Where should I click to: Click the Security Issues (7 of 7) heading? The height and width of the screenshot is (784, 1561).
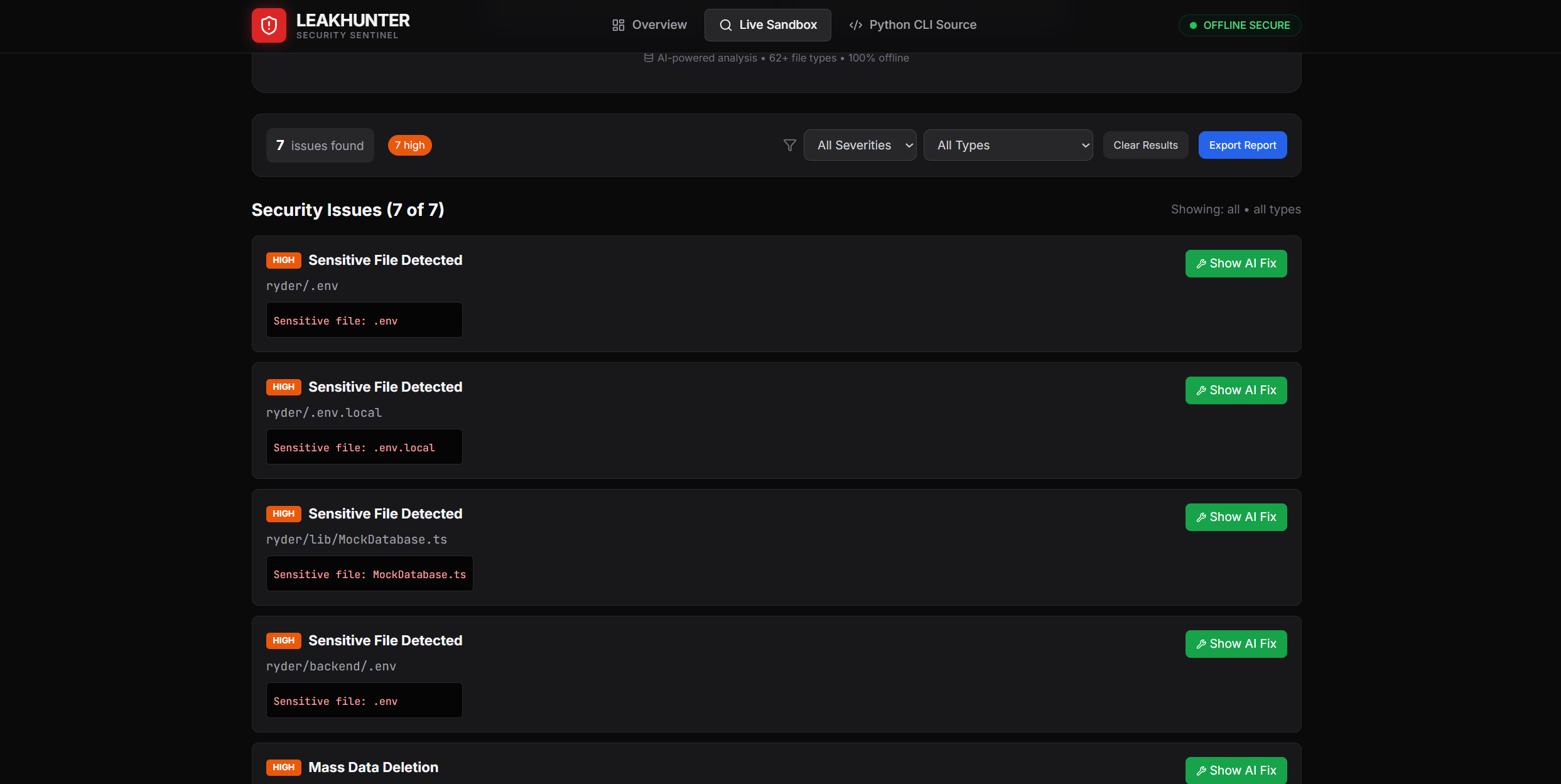(x=348, y=210)
